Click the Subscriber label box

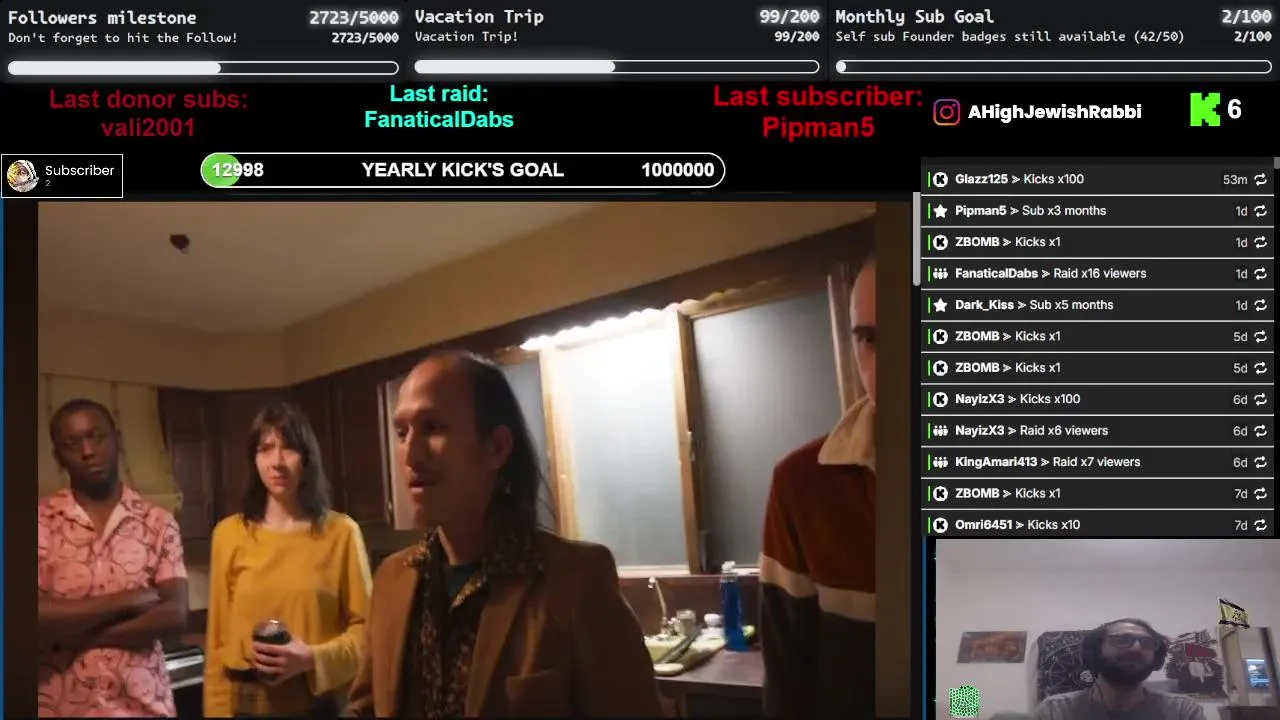62,175
